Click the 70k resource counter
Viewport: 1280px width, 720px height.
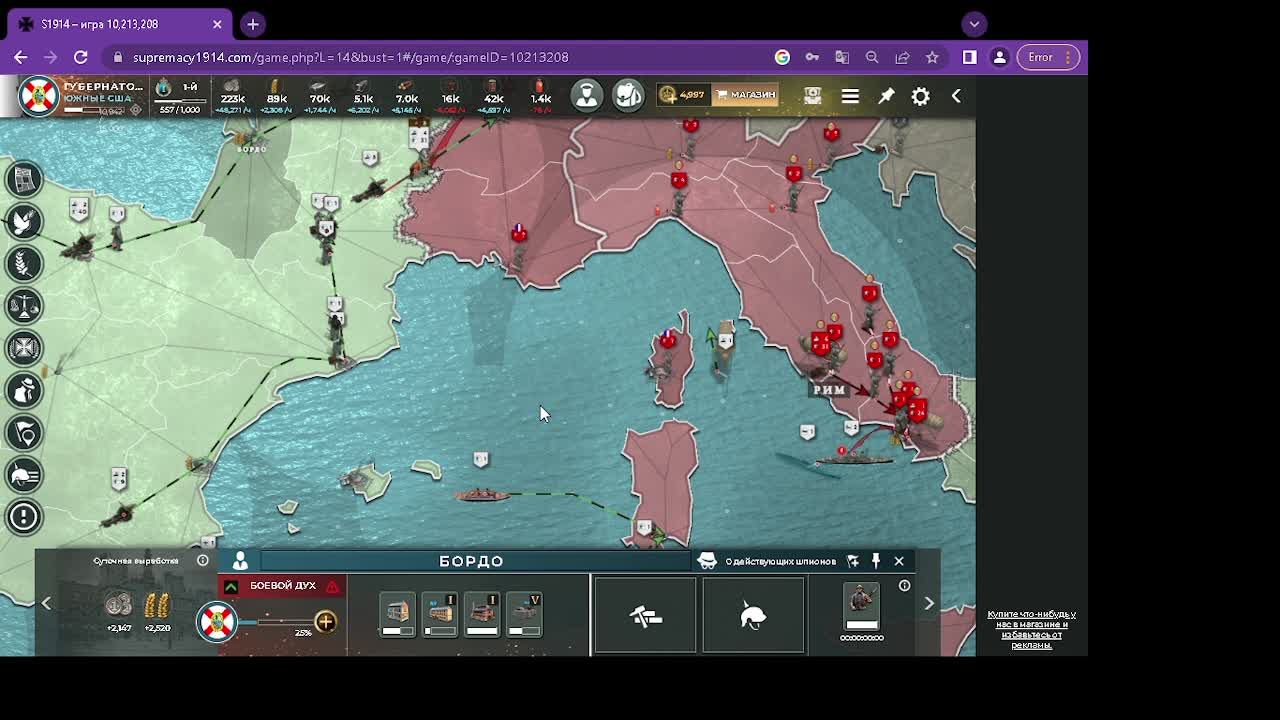(319, 97)
